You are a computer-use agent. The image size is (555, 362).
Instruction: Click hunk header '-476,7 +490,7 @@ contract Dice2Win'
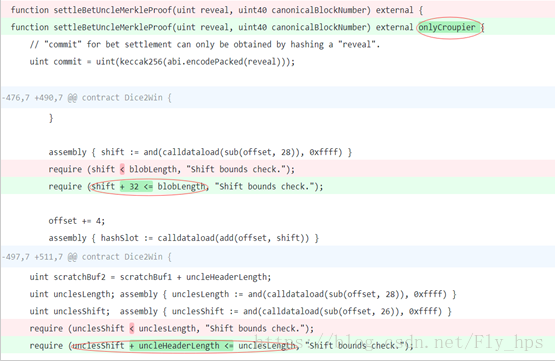(x=278, y=97)
